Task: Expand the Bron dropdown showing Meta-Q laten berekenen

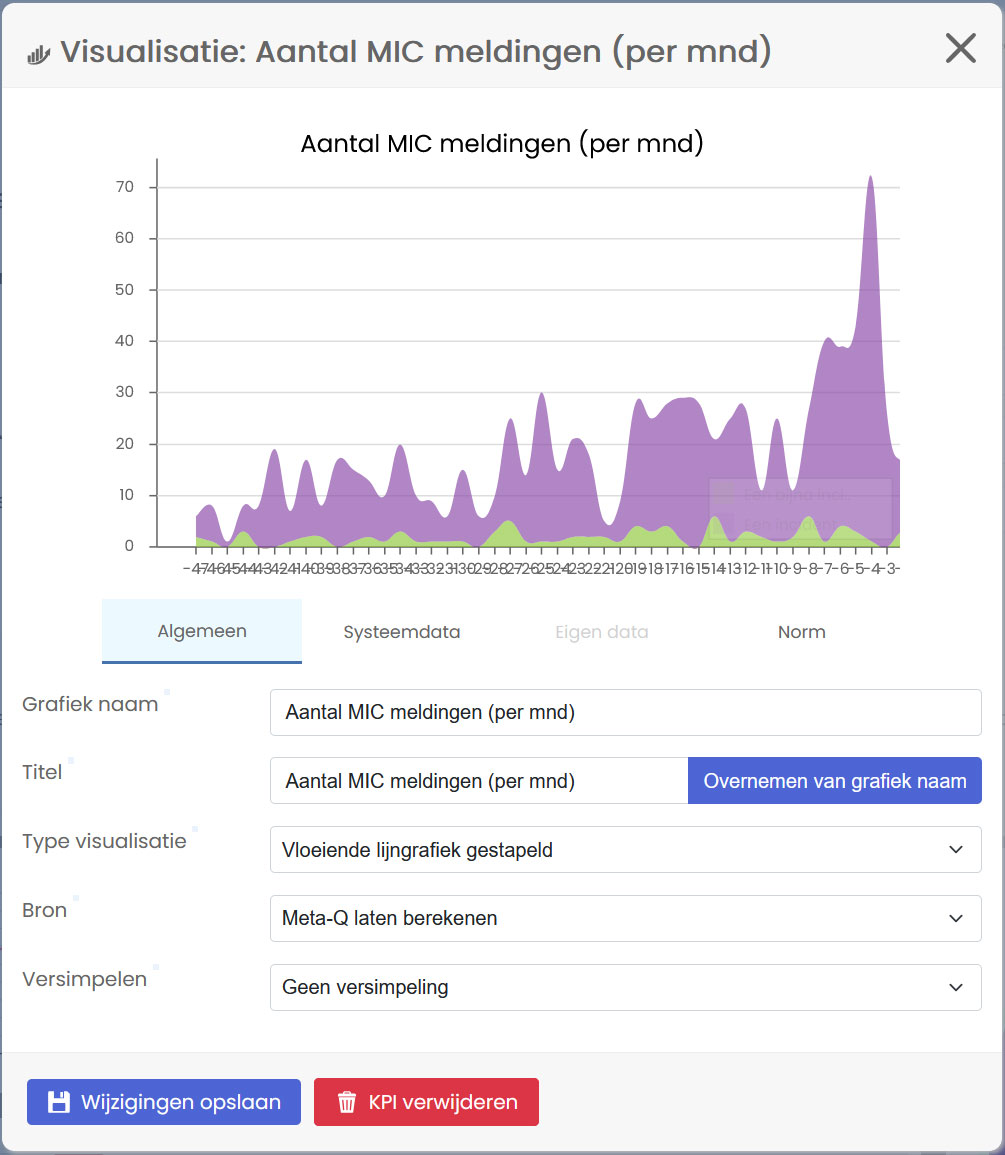Action: [x=626, y=918]
